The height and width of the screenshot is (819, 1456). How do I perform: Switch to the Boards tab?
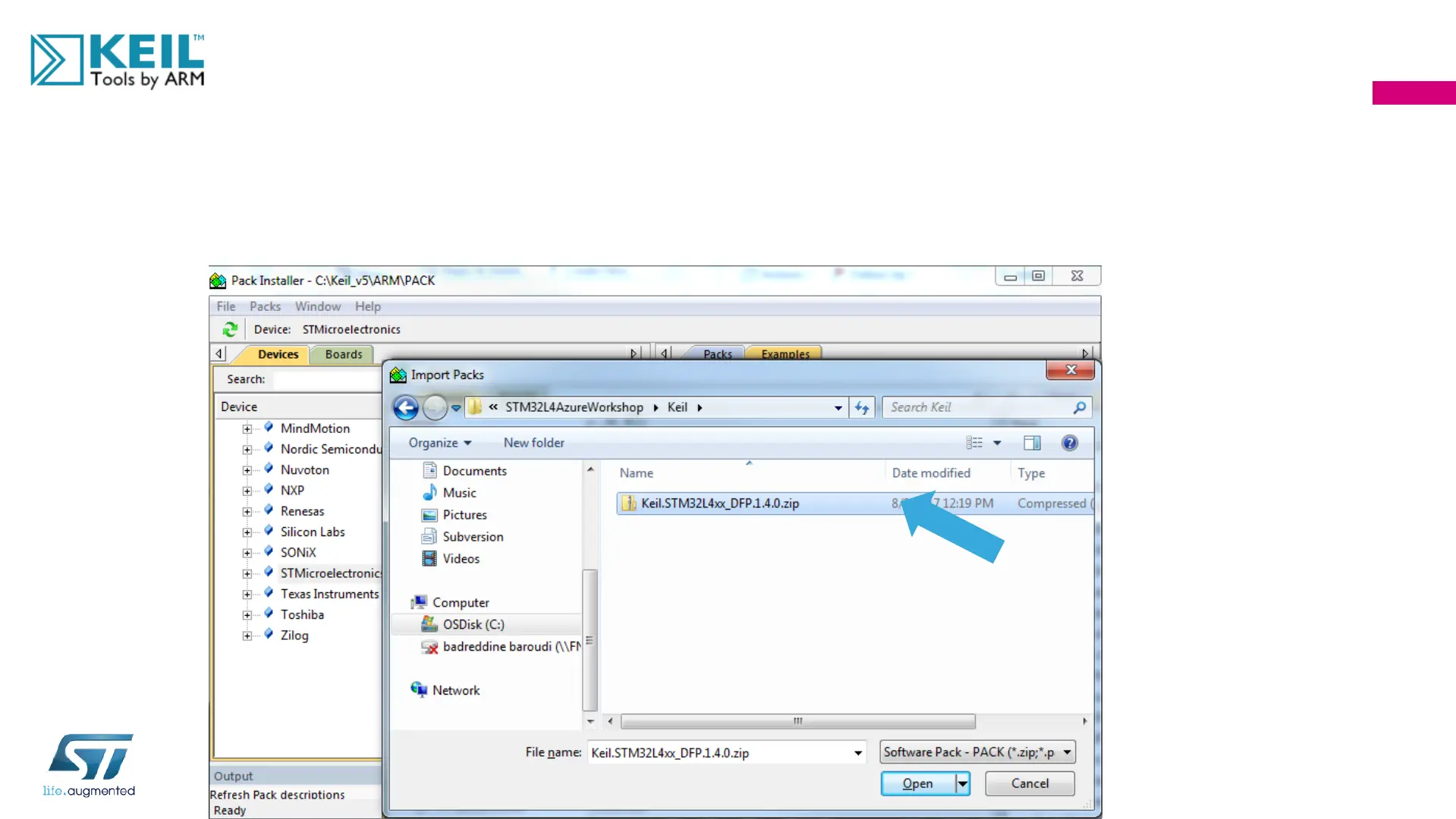(x=344, y=354)
